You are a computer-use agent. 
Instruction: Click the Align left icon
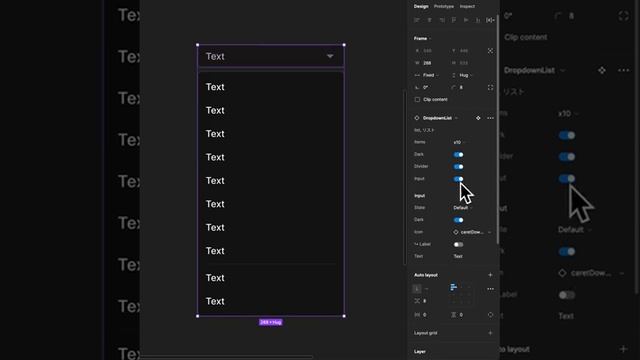click(x=417, y=20)
